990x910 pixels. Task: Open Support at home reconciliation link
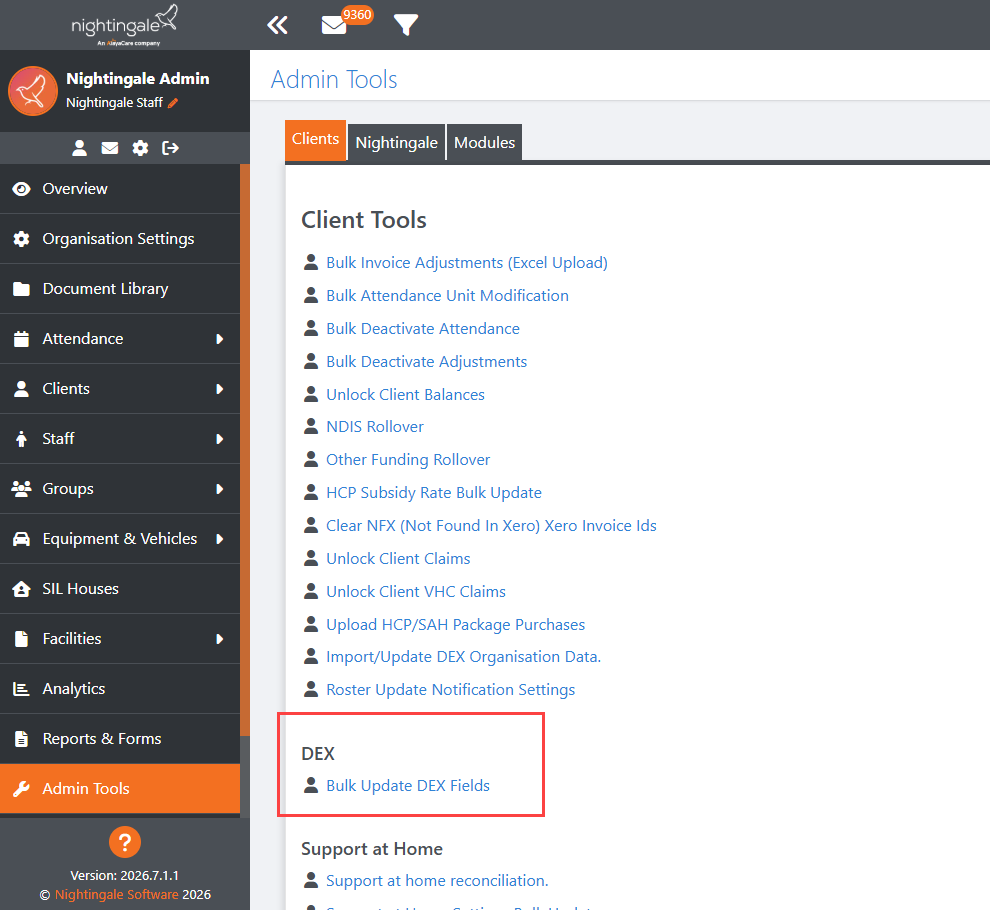pyautogui.click(x=437, y=880)
